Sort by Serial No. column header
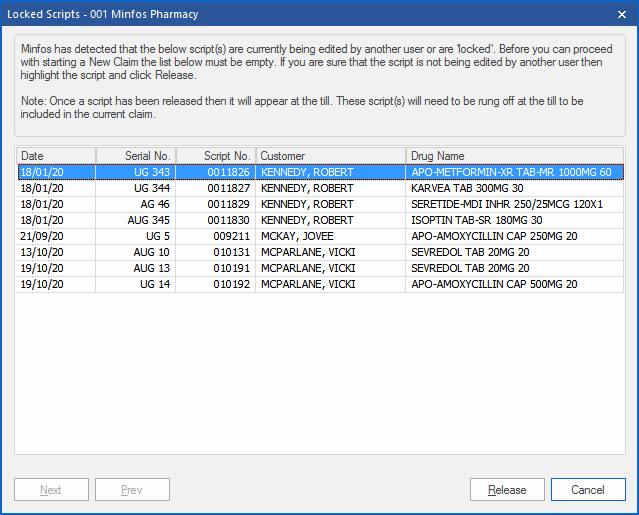The width and height of the screenshot is (639, 515). coord(136,156)
